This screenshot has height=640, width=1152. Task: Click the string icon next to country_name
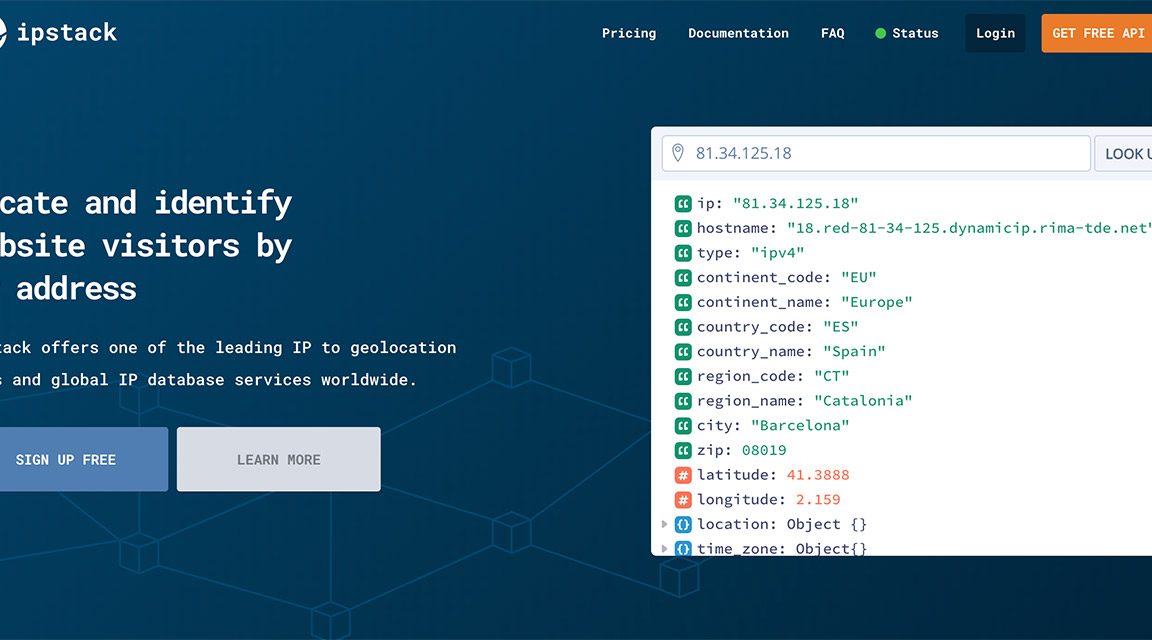pyautogui.click(x=683, y=352)
